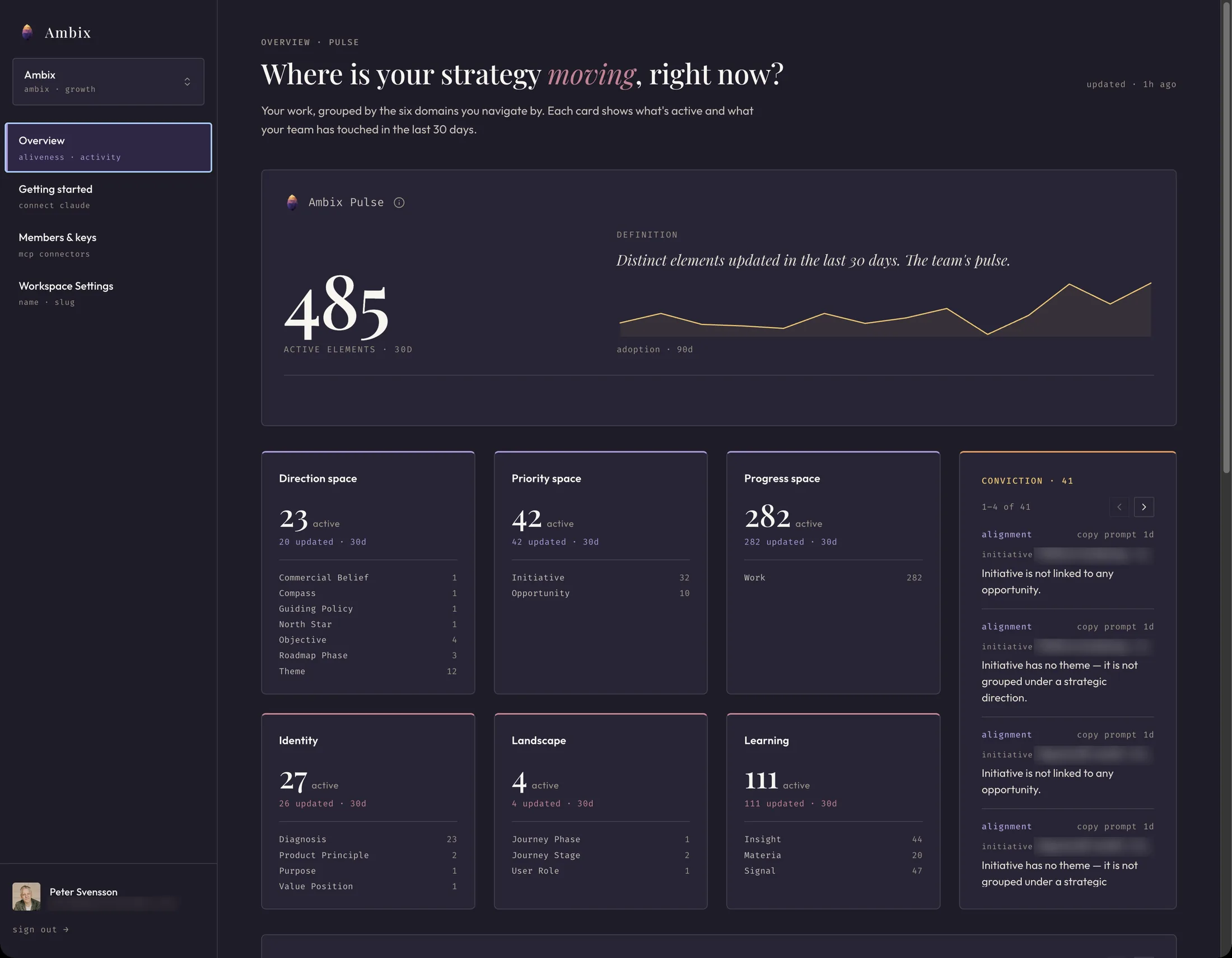Copy prompt for second alignment conviction
The height and width of the screenshot is (958, 1232).
coord(1106,627)
